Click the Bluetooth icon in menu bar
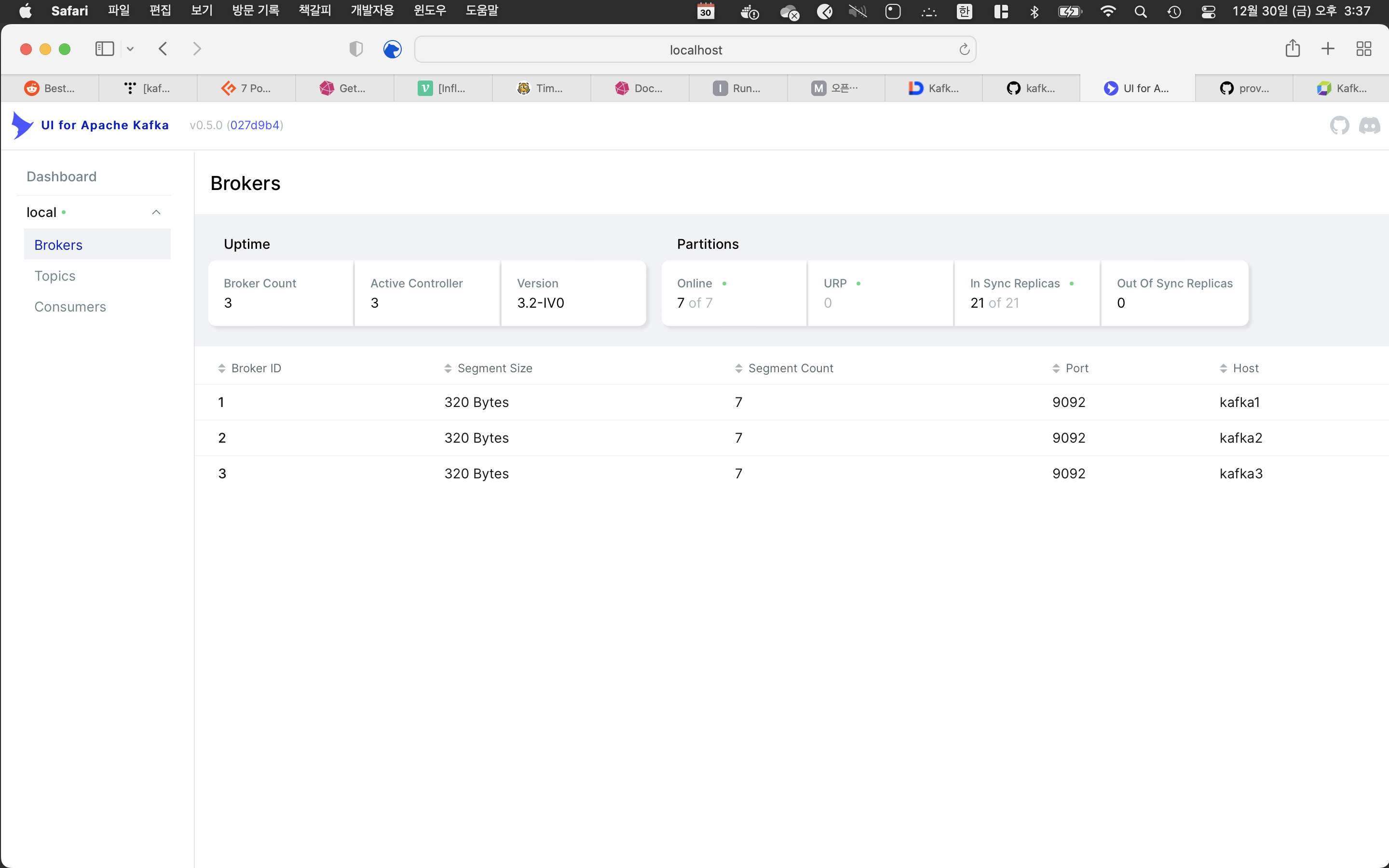Viewport: 1389px width, 868px height. (1035, 12)
